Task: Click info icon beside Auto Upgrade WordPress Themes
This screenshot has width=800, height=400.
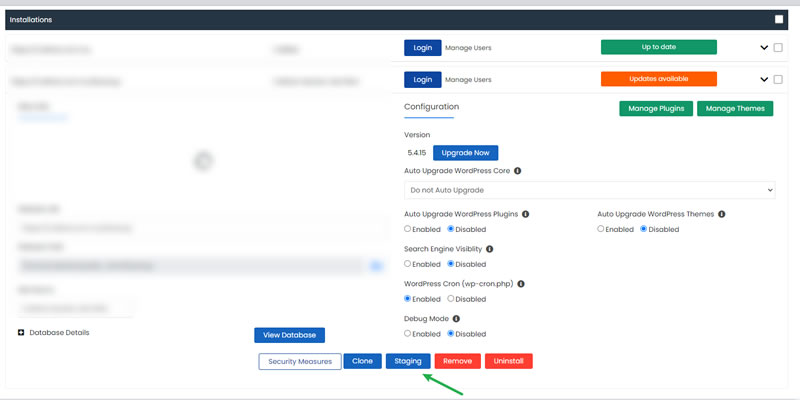Action: tap(721, 214)
